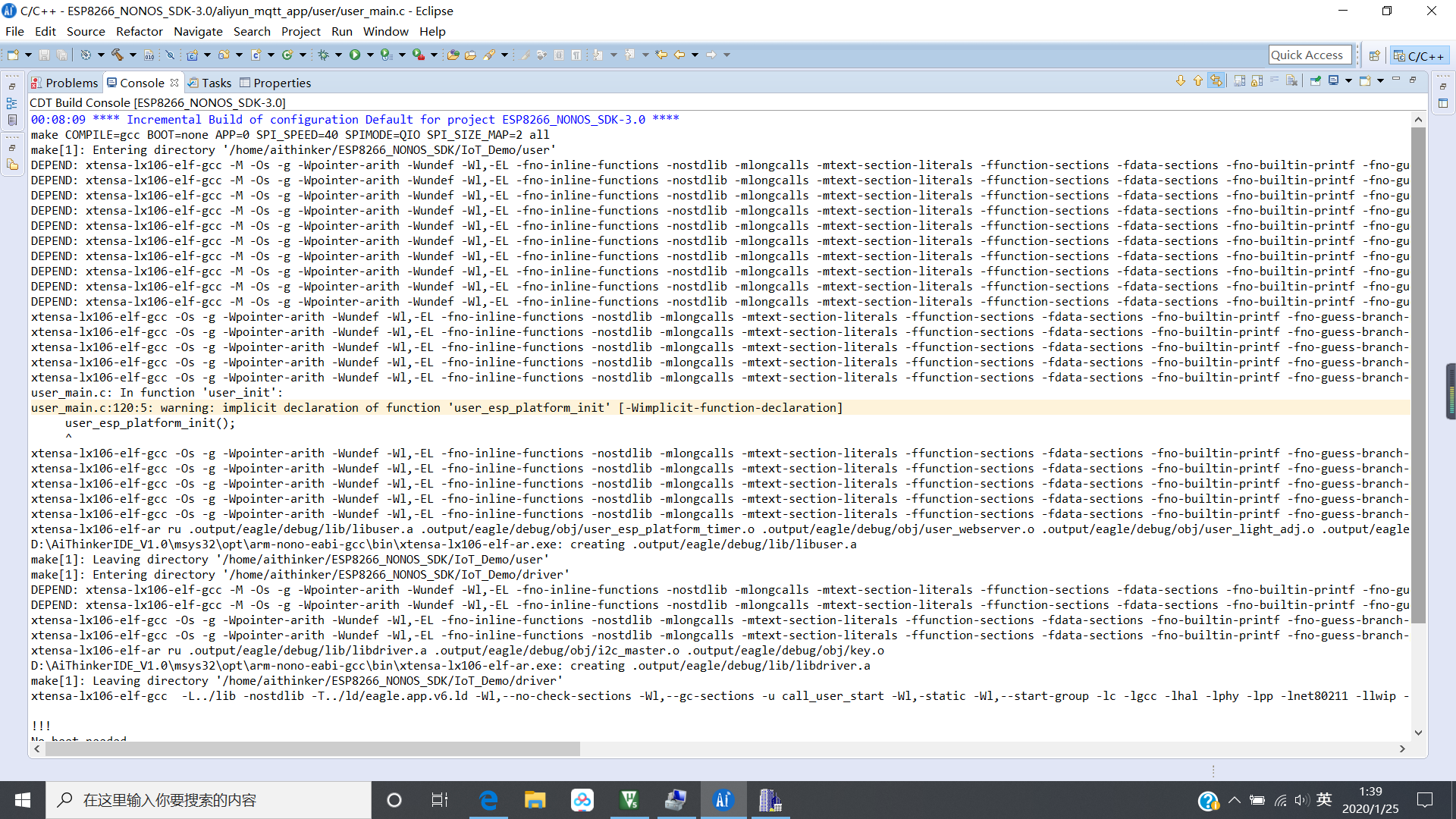Click the New Source Folder icon
Screen dimensions: 1456x819
[224, 55]
